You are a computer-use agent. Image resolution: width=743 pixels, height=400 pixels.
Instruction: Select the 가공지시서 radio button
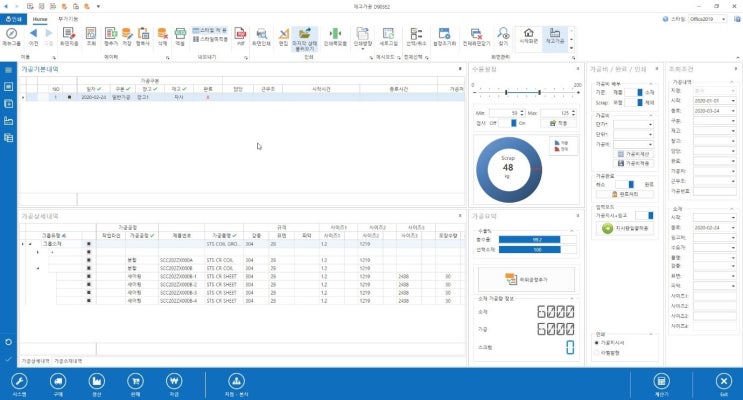click(597, 343)
